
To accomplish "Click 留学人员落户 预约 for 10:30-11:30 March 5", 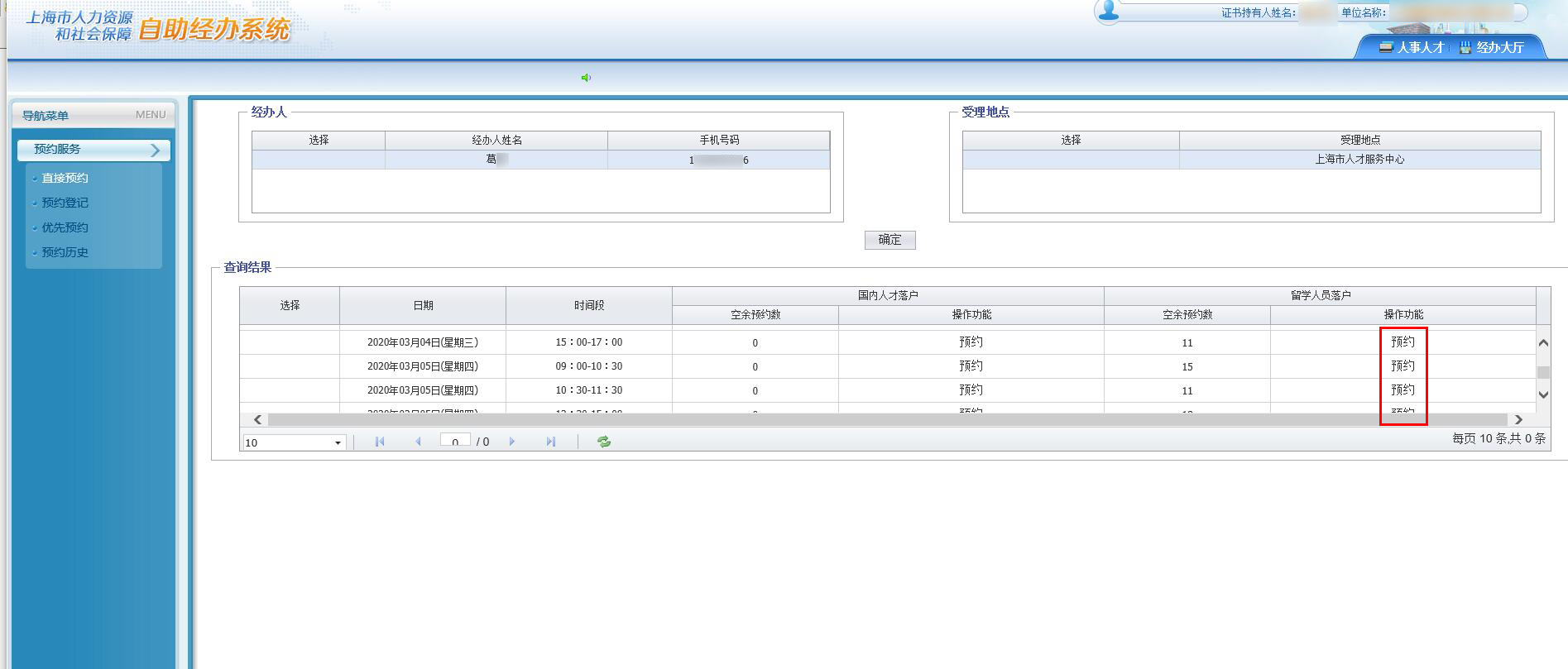I will coord(1403,389).
